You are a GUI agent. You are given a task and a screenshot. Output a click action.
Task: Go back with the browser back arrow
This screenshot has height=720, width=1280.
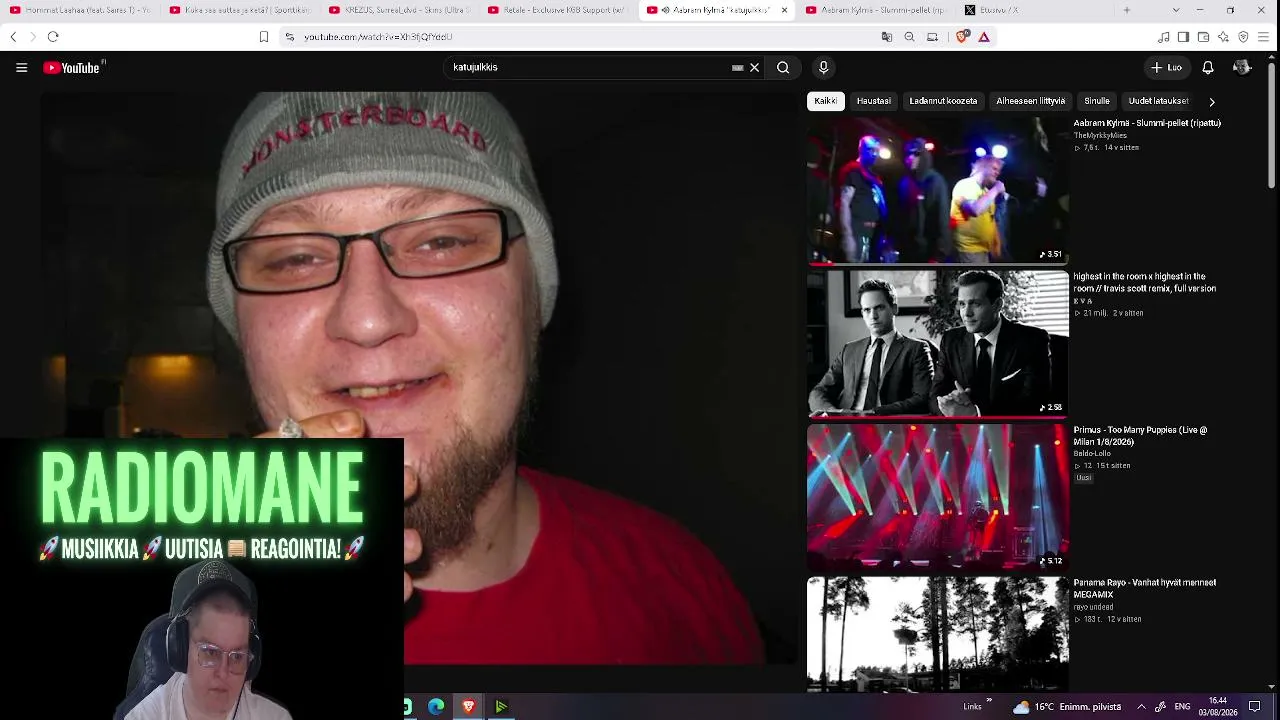[13, 37]
